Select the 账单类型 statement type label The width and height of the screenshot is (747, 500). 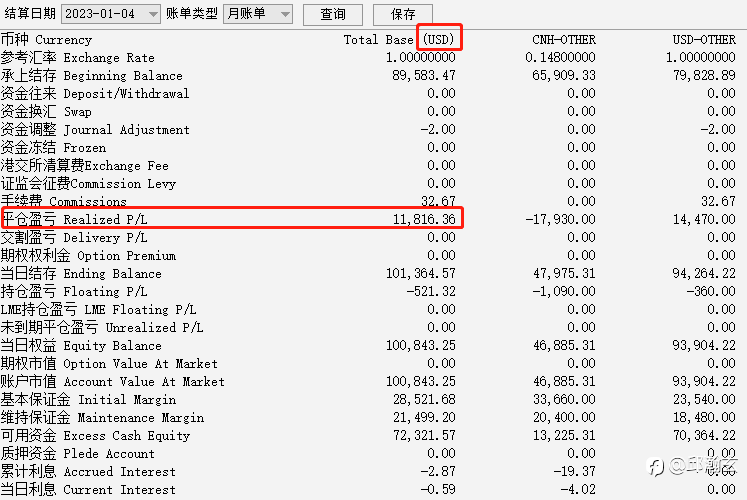[x=192, y=13]
